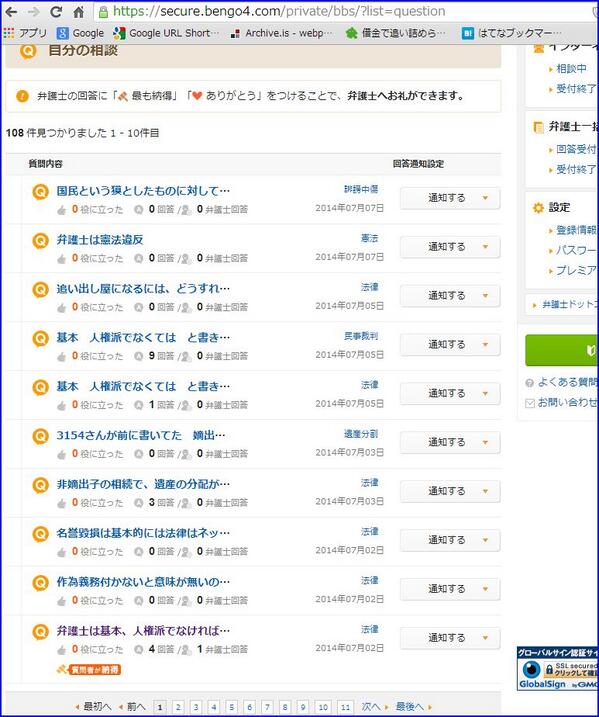The height and width of the screenshot is (717, 599).
Task: Open question 国民という漠としたものに対して
Action: click(143, 191)
